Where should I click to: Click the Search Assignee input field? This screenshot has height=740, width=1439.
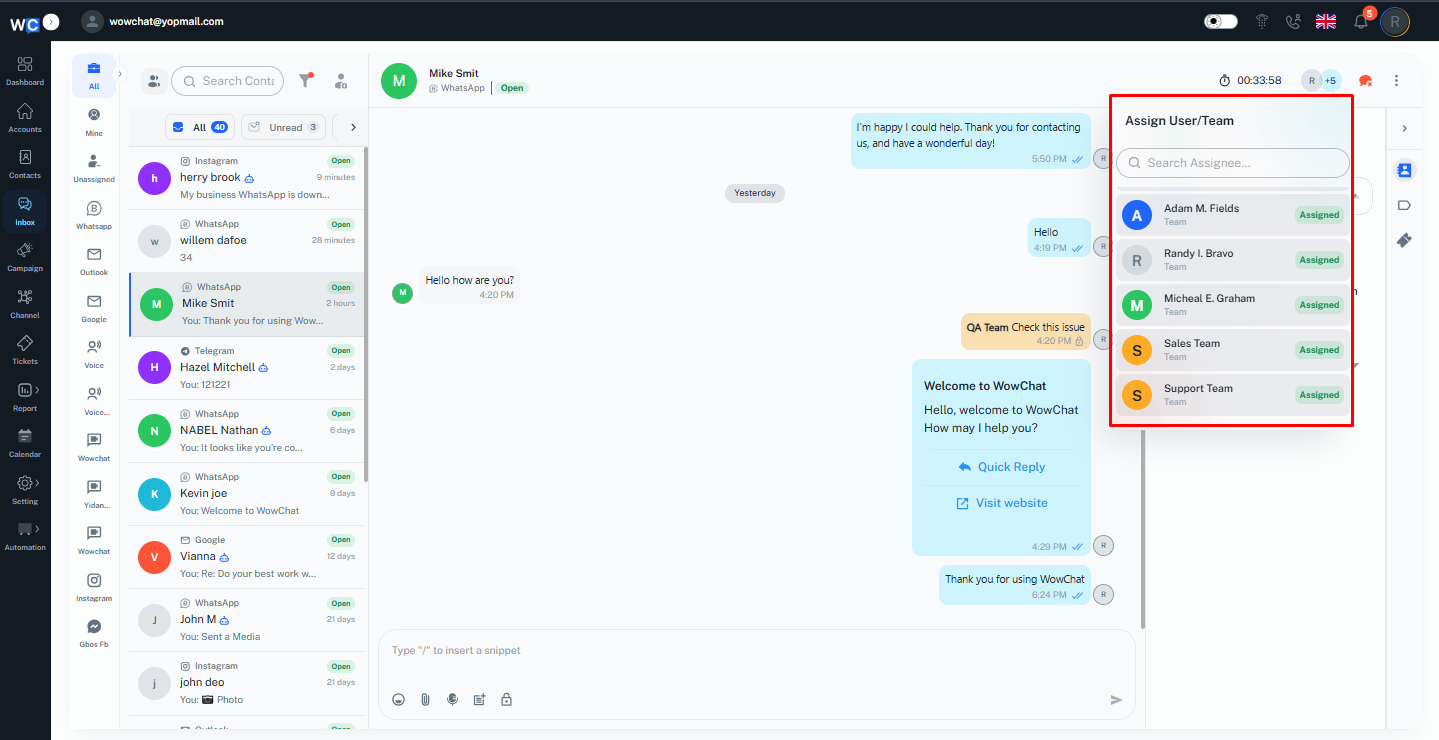[x=1233, y=163]
